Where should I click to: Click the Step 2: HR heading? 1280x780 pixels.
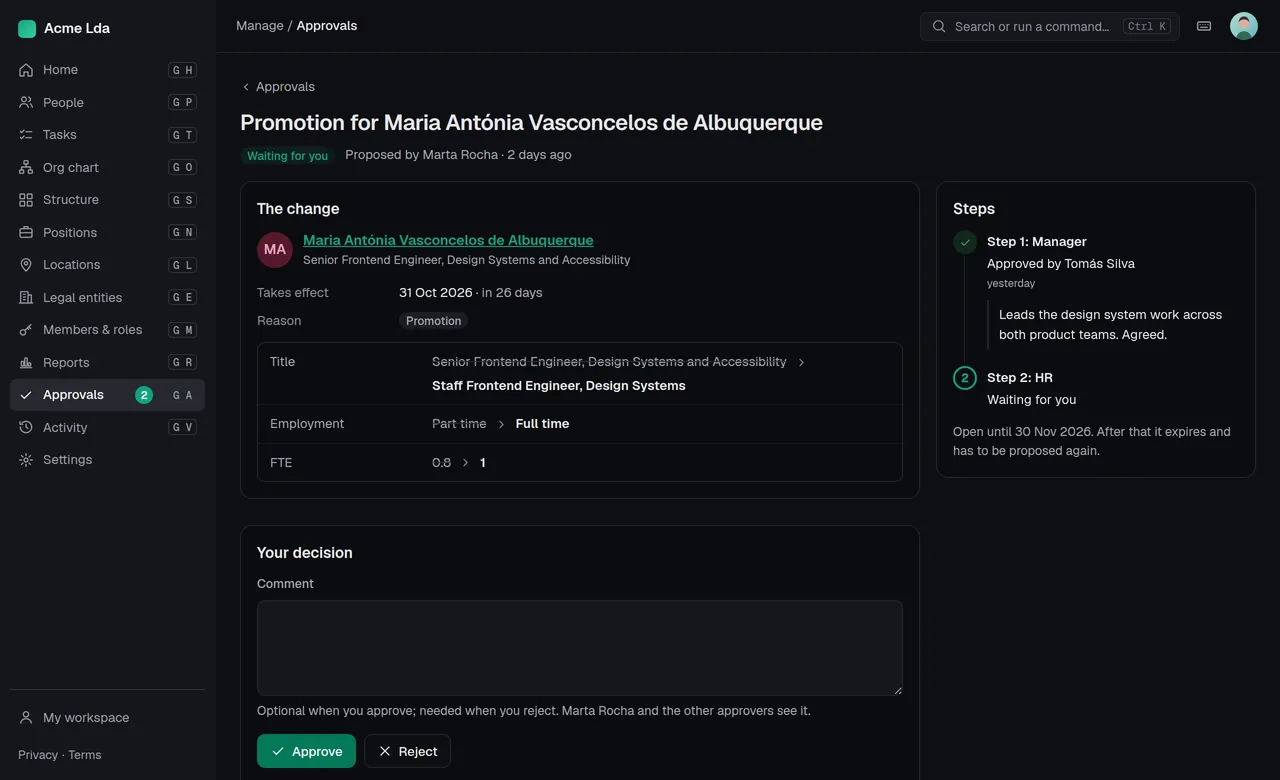(x=1020, y=378)
